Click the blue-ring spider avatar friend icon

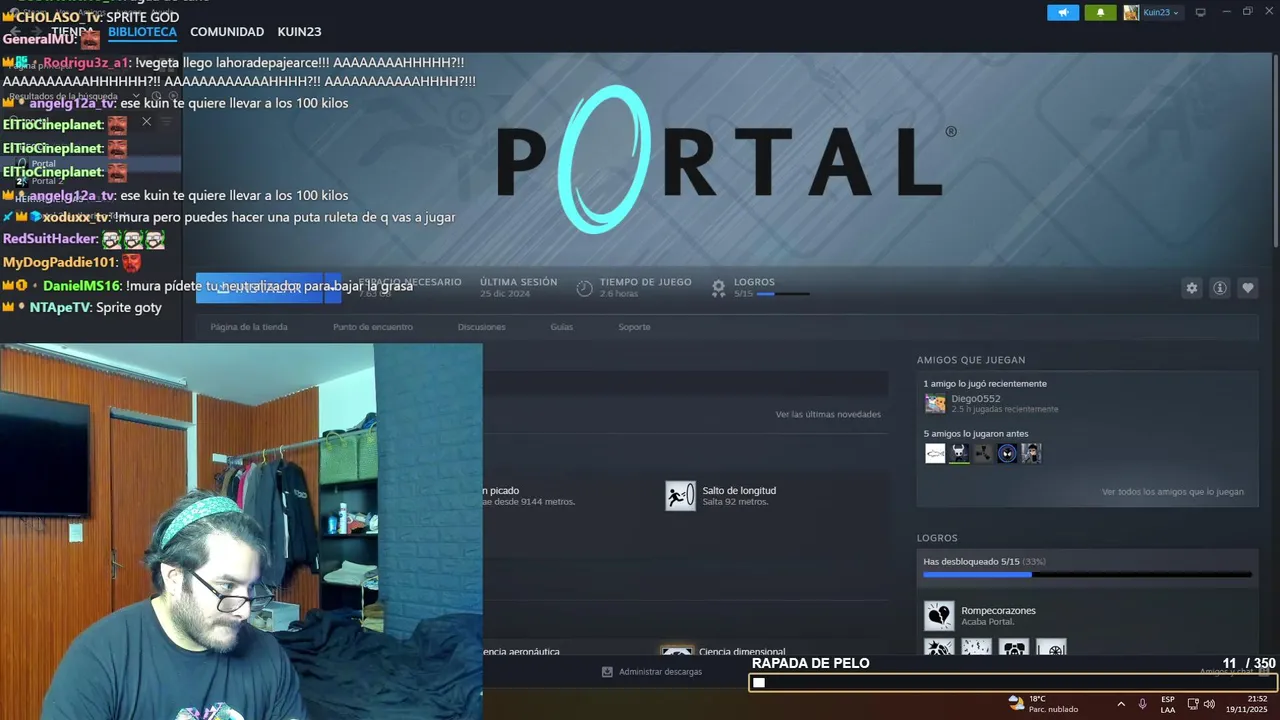pos(1007,453)
